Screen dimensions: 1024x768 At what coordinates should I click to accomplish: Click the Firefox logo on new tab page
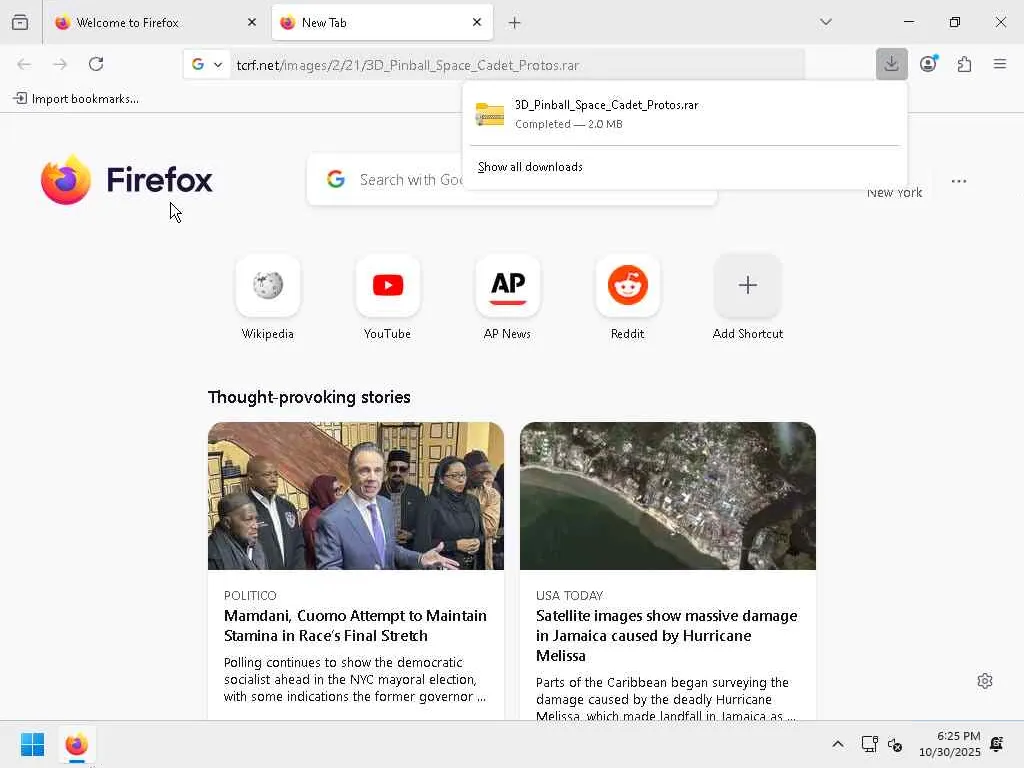(126, 180)
